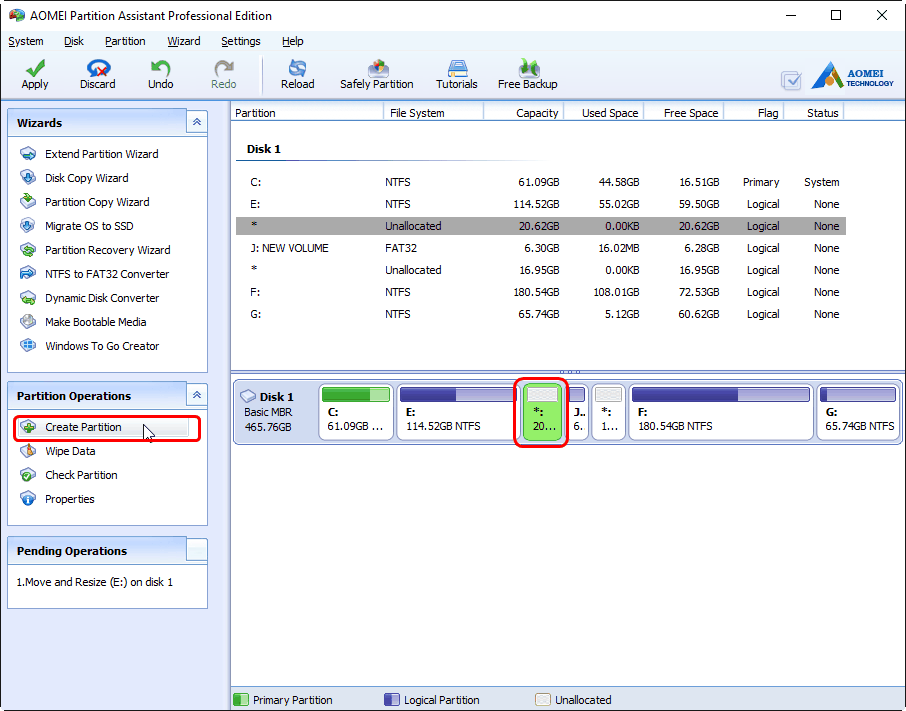
Task: Open Properties in Partition Operations
Action: pyautogui.click(x=69, y=499)
